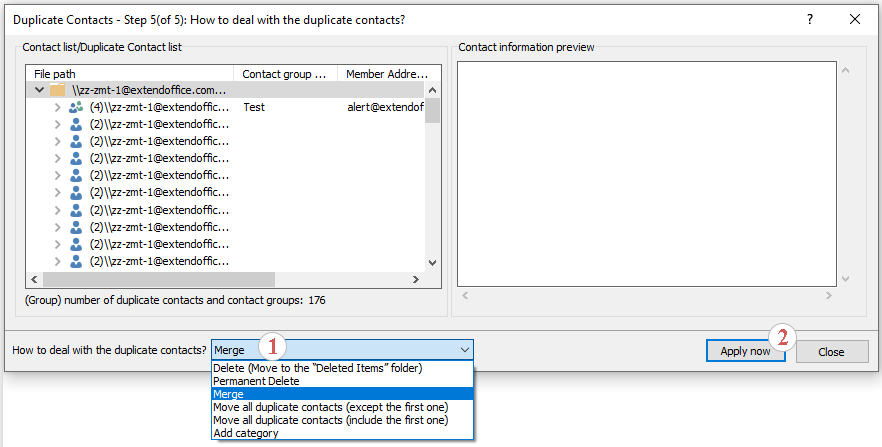Expand the last visible duplicate contact row
Screen dimensions: 882x447
coord(57,261)
